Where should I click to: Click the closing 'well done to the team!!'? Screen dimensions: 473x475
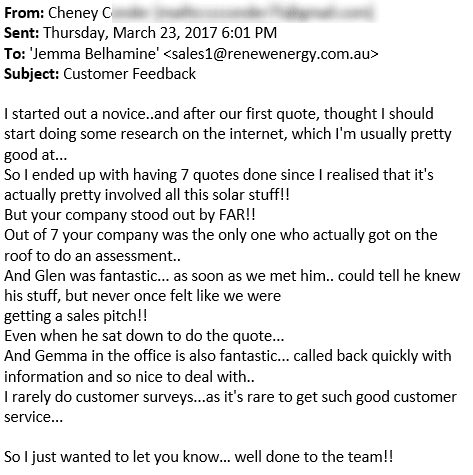pyautogui.click(x=314, y=457)
